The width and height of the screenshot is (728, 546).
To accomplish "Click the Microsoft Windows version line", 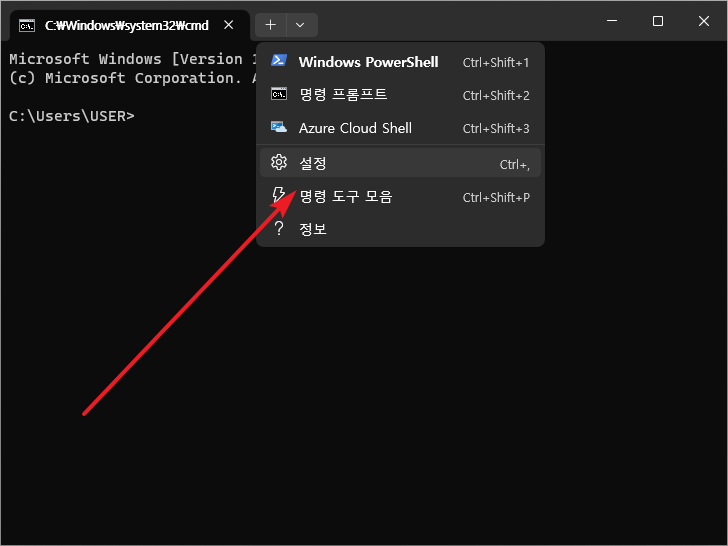I will tap(133, 59).
